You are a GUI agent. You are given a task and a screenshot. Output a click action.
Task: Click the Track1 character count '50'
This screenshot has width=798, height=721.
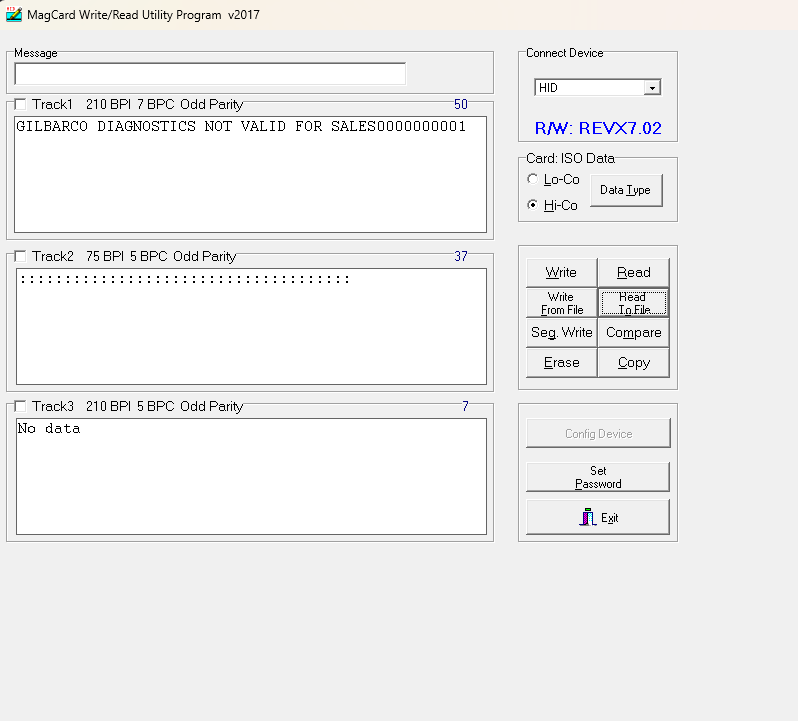(x=461, y=104)
